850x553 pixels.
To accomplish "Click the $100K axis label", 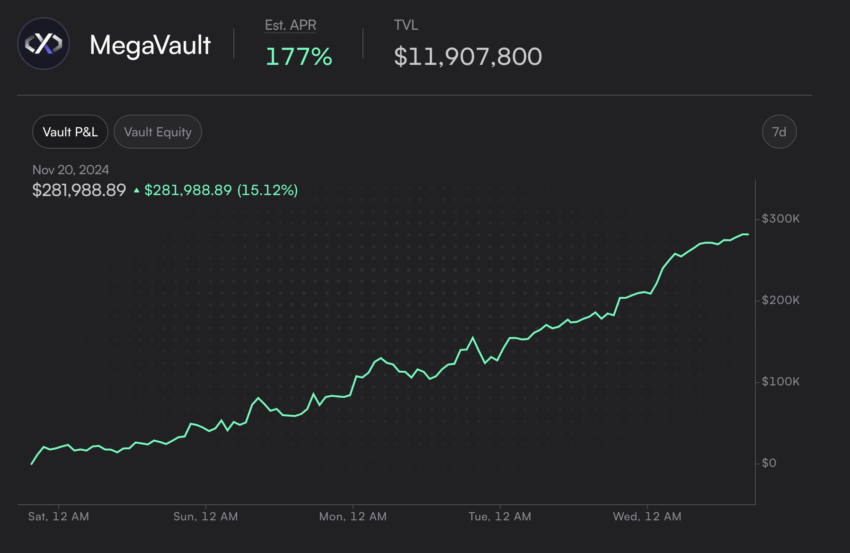I will pyautogui.click(x=781, y=382).
